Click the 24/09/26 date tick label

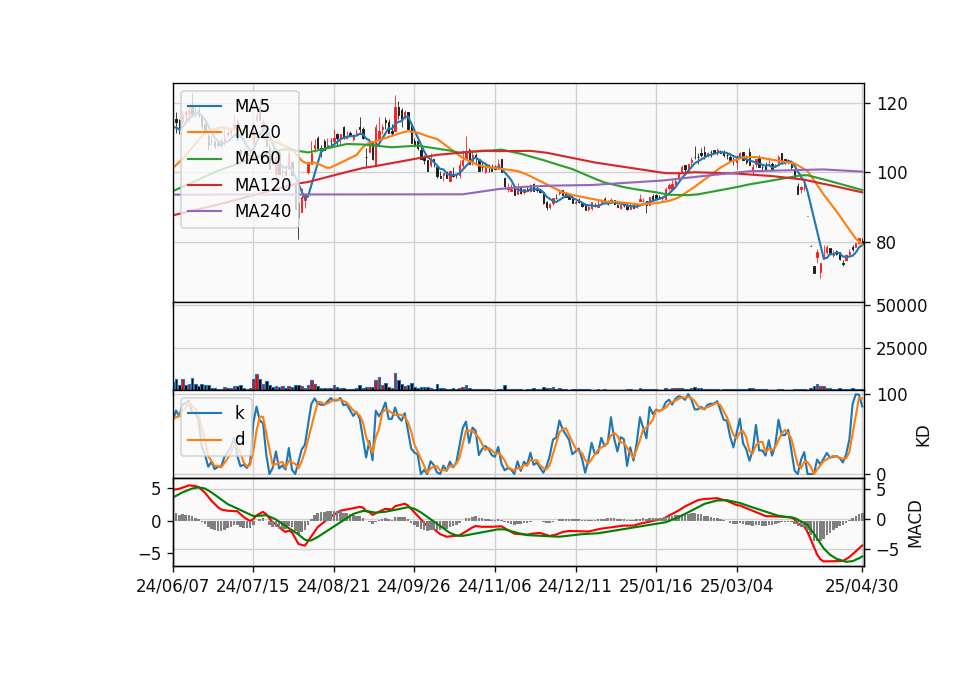(x=414, y=586)
